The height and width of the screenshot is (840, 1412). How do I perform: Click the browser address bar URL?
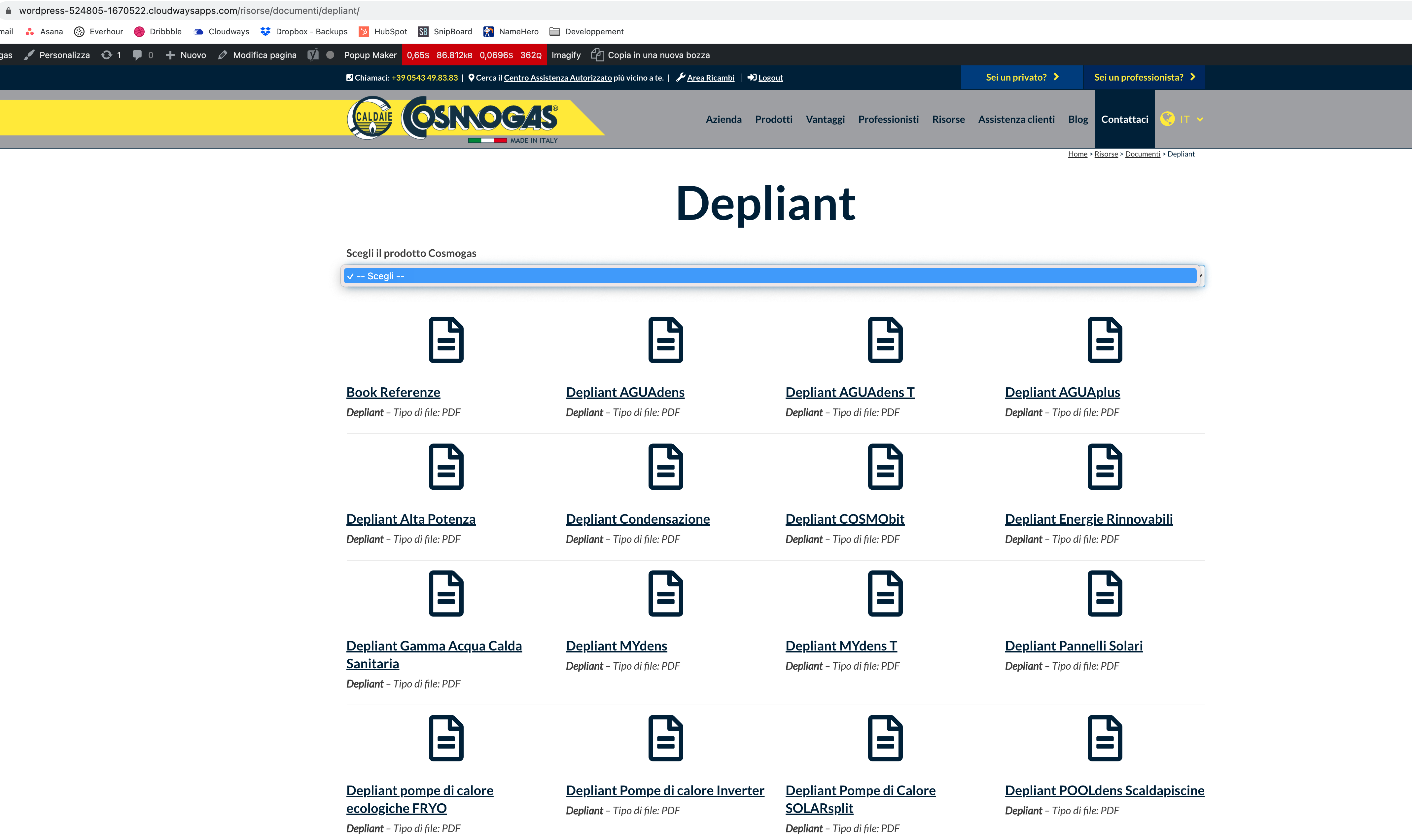pyautogui.click(x=189, y=11)
